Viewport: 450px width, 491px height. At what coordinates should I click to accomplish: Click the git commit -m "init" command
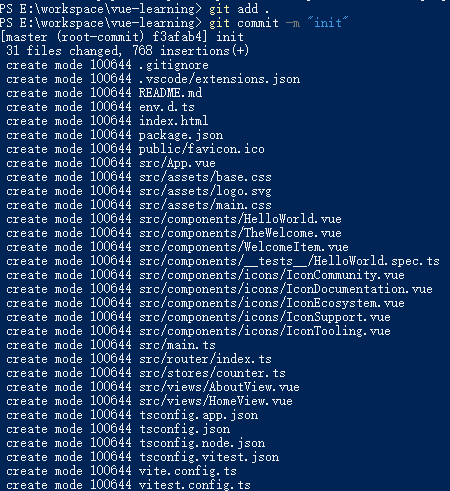click(279, 23)
